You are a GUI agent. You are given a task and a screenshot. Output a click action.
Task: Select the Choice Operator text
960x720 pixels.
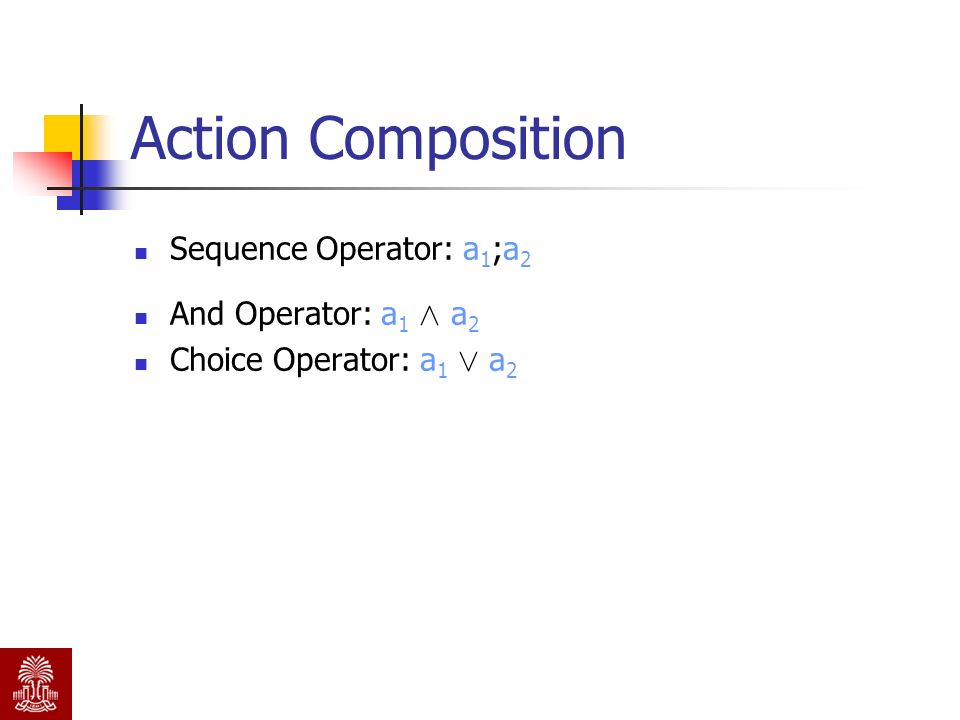tap(290, 361)
